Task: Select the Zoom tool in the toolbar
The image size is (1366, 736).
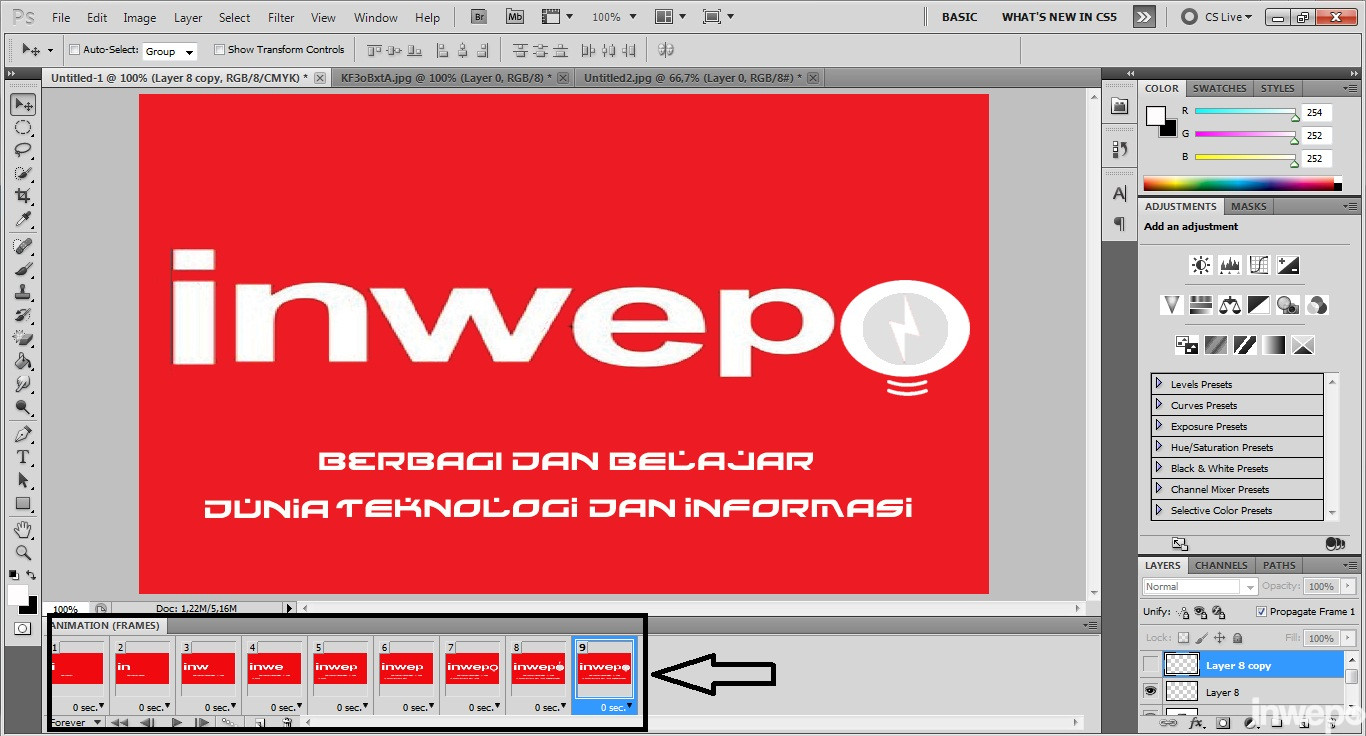Action: [22, 553]
